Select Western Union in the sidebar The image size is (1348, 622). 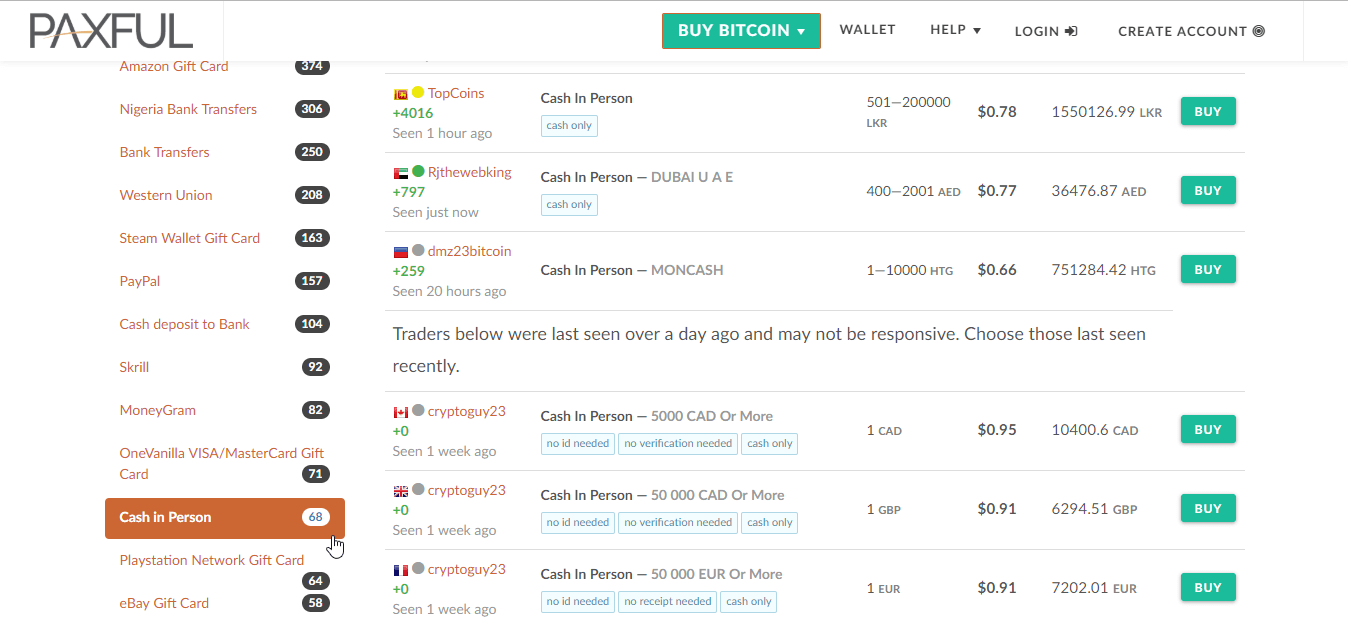(x=166, y=195)
